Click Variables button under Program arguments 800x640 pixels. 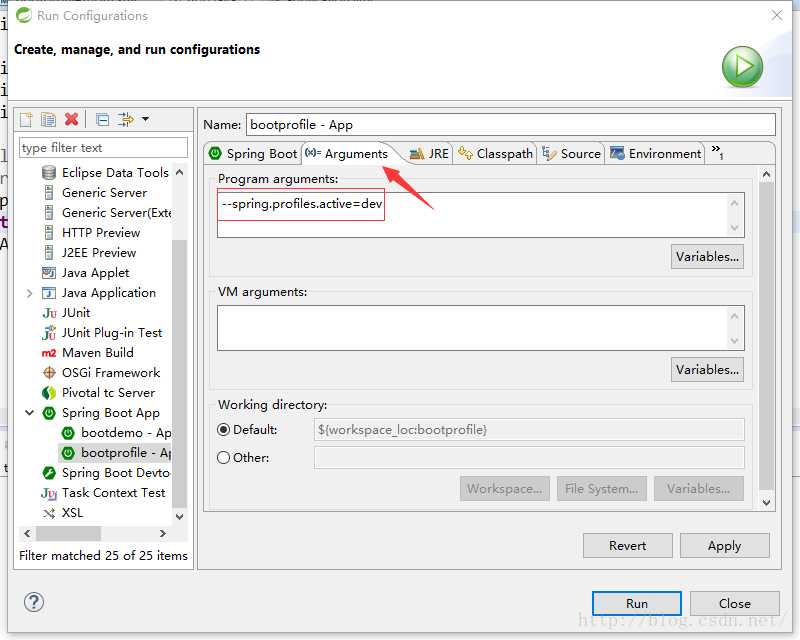tap(707, 257)
